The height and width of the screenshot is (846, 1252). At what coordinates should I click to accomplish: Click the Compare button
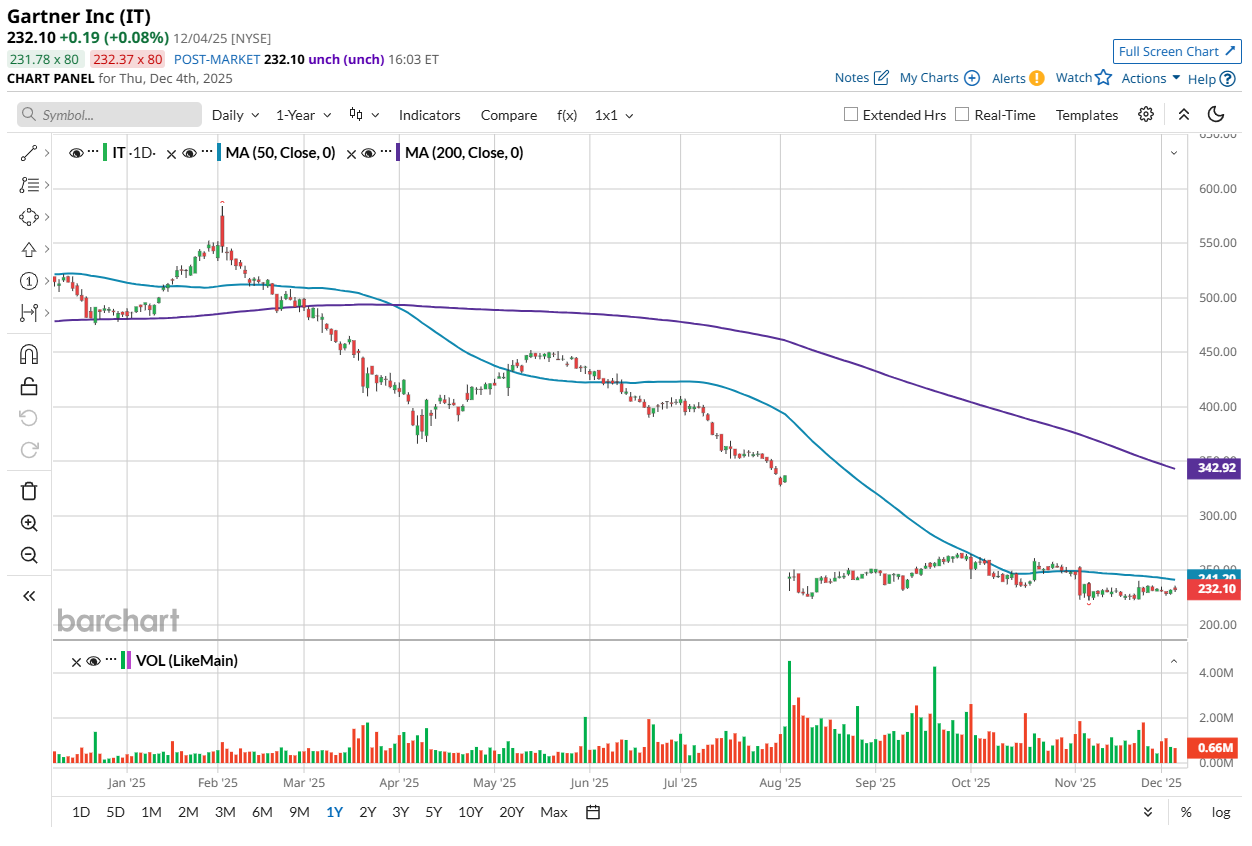[509, 115]
